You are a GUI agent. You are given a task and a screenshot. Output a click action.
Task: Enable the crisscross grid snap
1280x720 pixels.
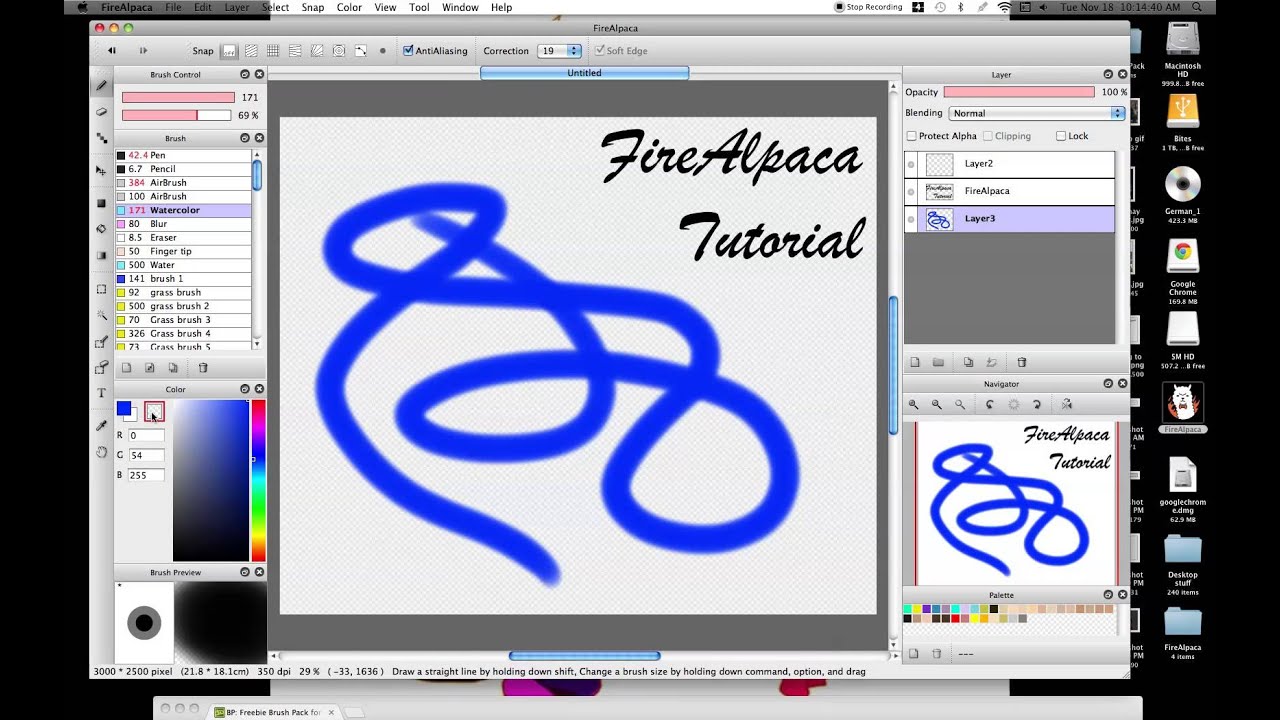click(273, 50)
